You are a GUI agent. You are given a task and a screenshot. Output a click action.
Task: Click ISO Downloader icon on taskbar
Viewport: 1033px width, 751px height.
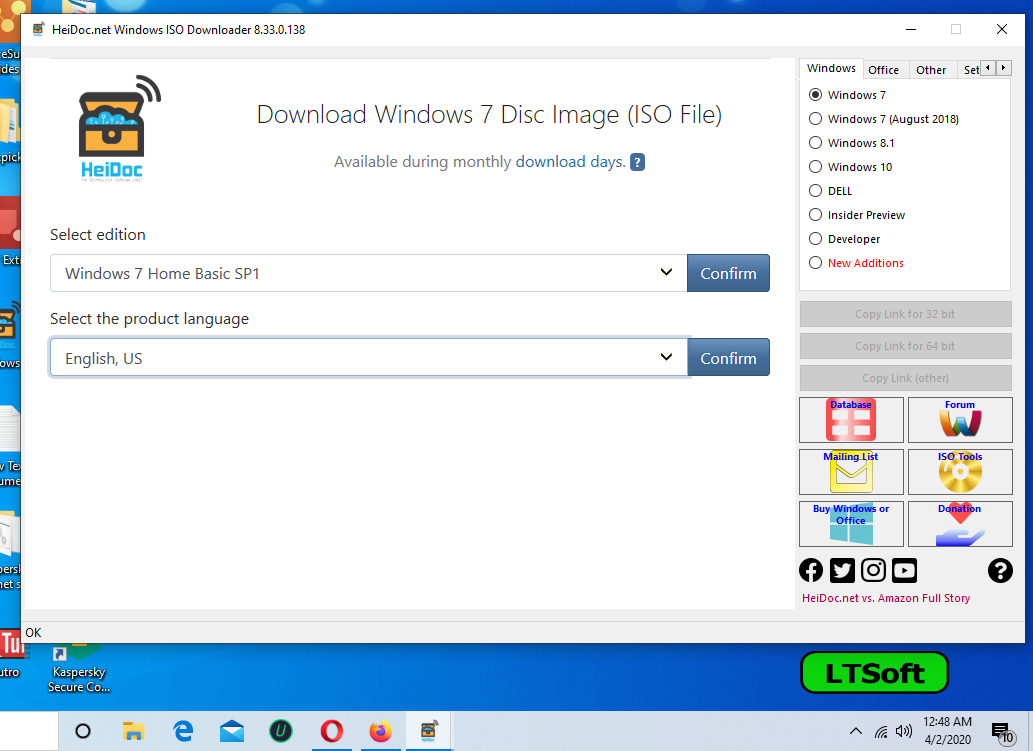(429, 731)
